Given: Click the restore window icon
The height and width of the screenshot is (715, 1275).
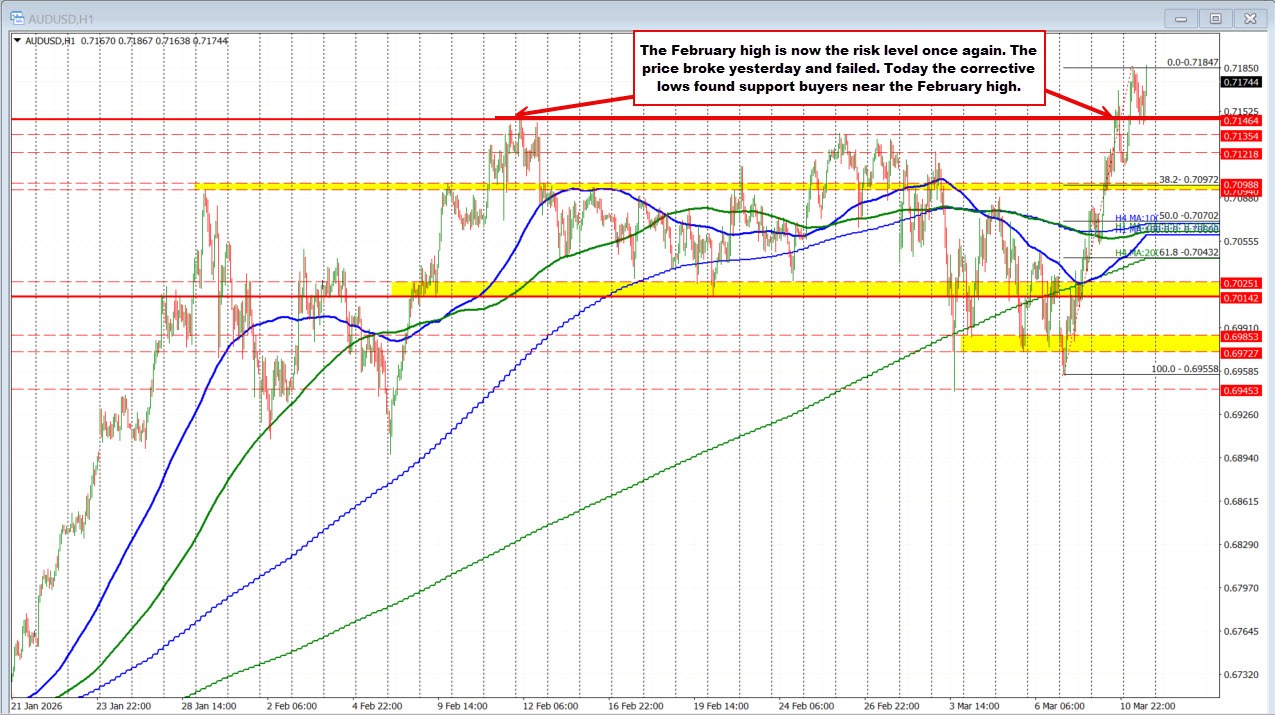Looking at the screenshot, I should [1215, 17].
